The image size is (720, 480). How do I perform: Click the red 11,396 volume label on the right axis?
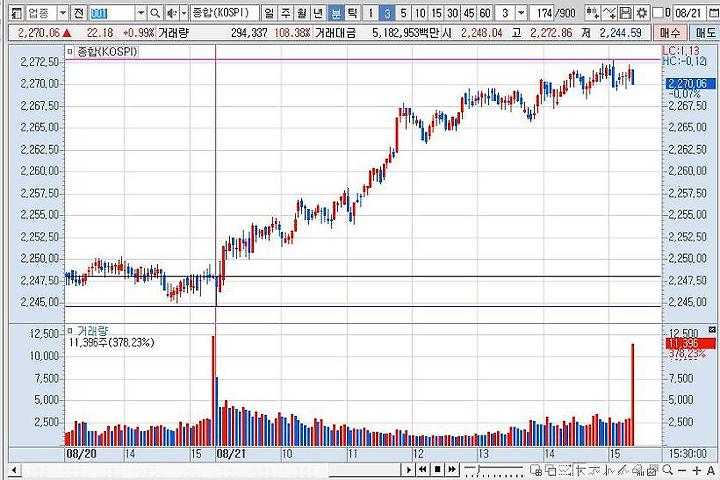click(690, 343)
